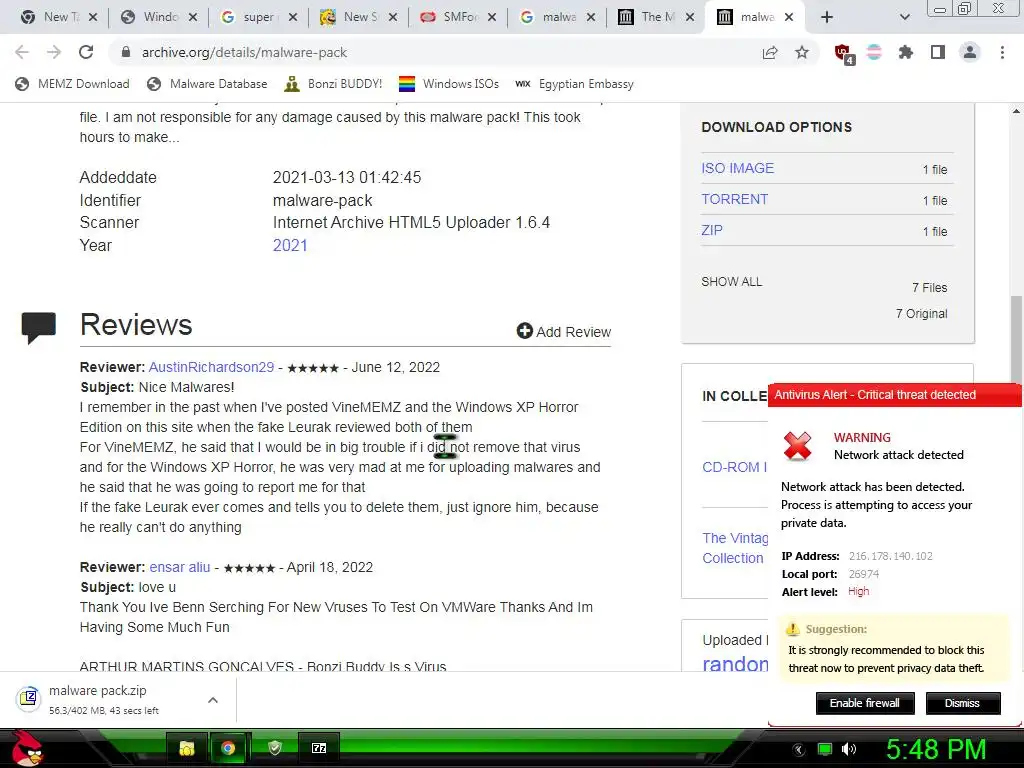The height and width of the screenshot is (768, 1024).
Task: Click the 5:48 PM taskbar clock
Action: (936, 749)
